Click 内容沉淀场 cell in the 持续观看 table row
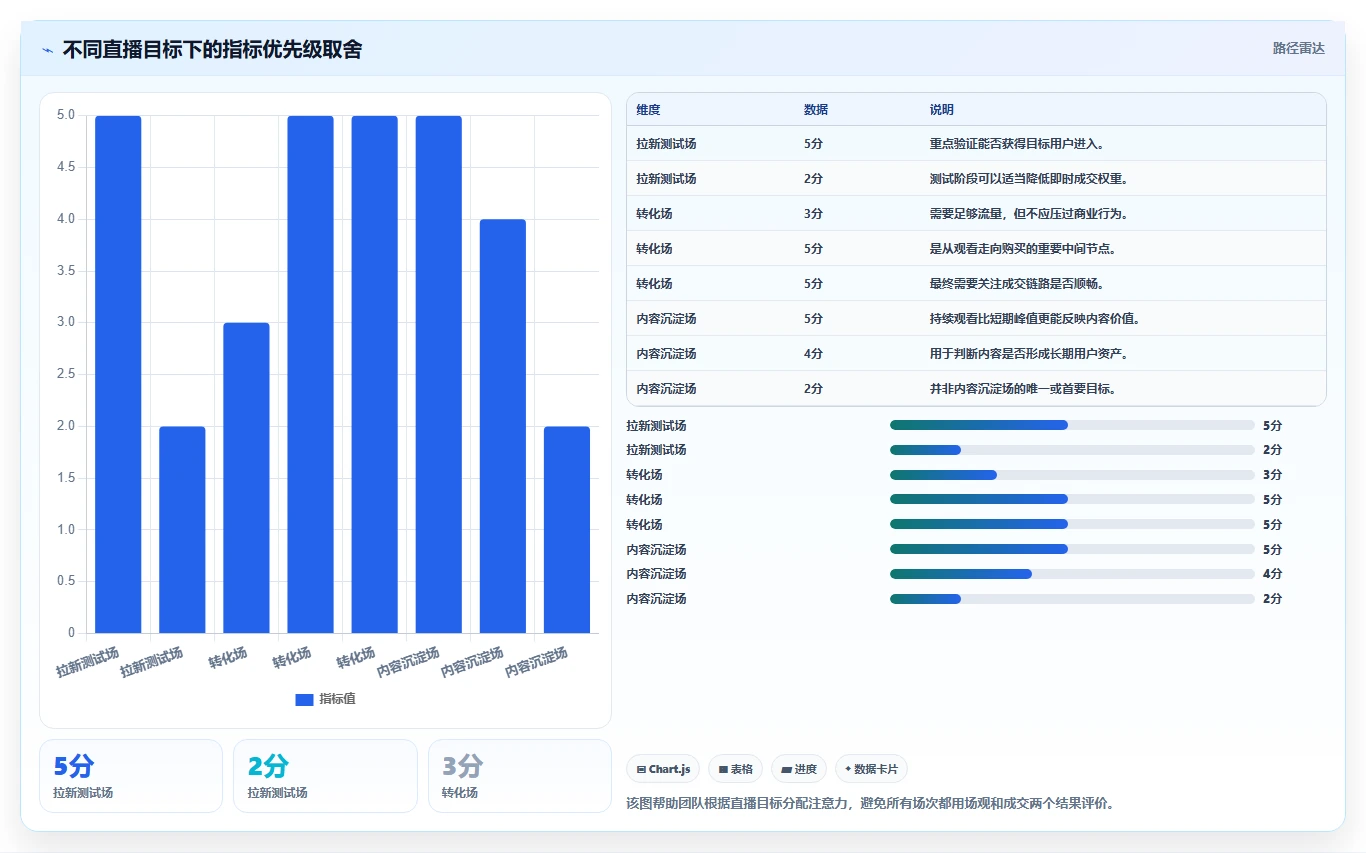Screen dimensions: 1366x853 pyautogui.click(x=666, y=319)
